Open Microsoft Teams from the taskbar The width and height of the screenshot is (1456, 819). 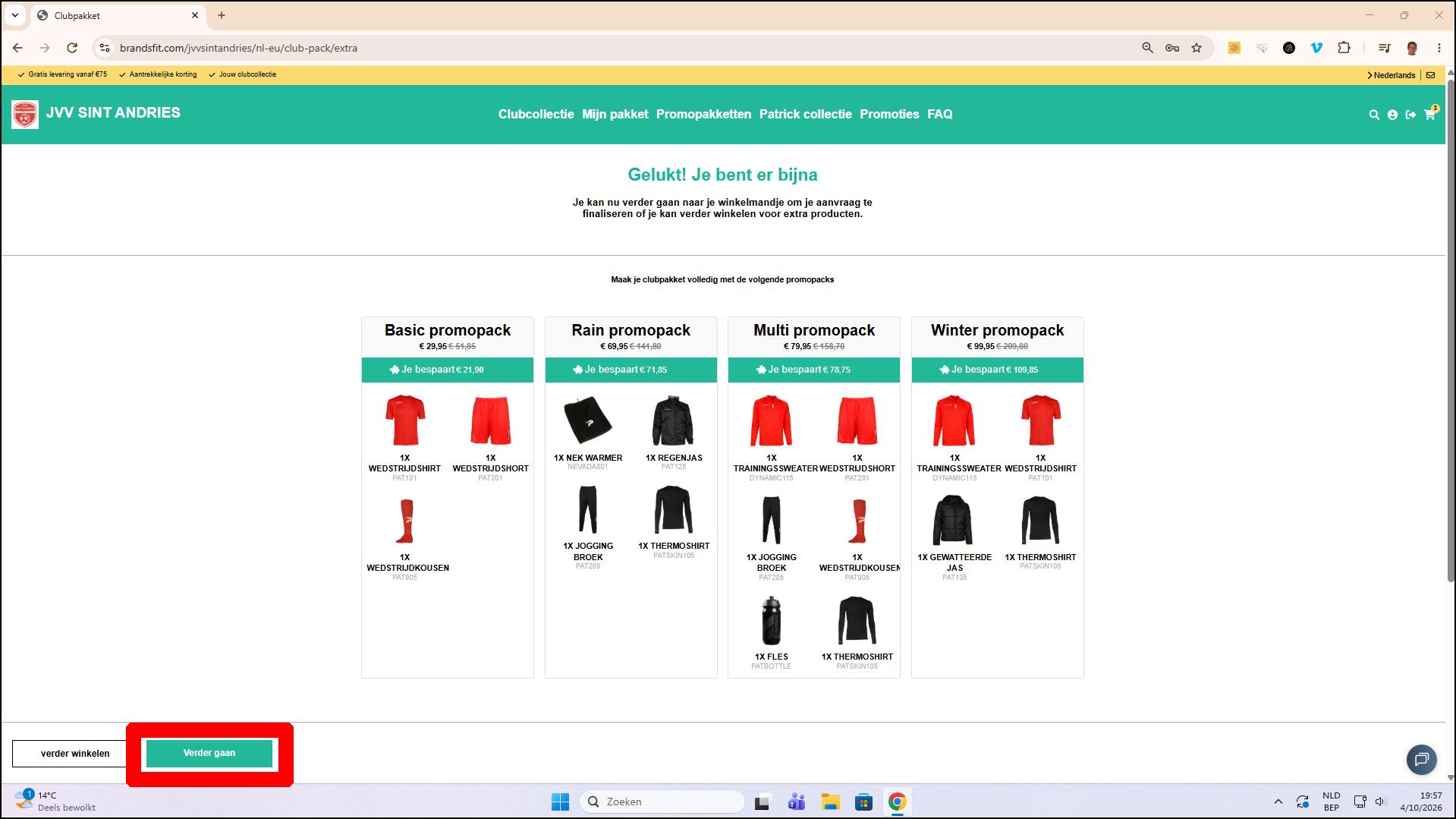[796, 802]
